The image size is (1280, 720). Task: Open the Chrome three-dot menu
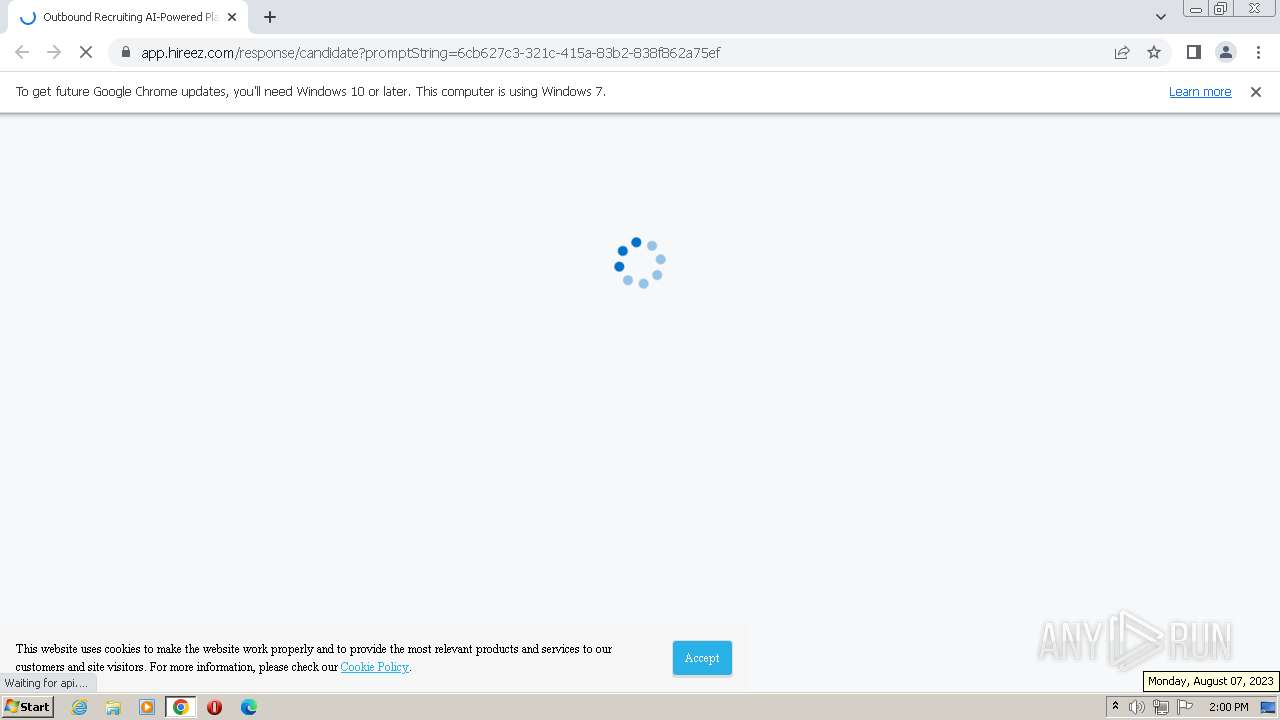point(1258,52)
